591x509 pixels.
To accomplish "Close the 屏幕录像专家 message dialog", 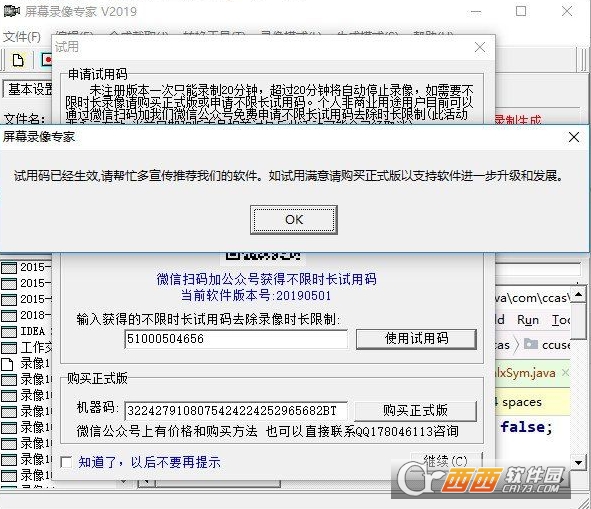I will [574, 137].
